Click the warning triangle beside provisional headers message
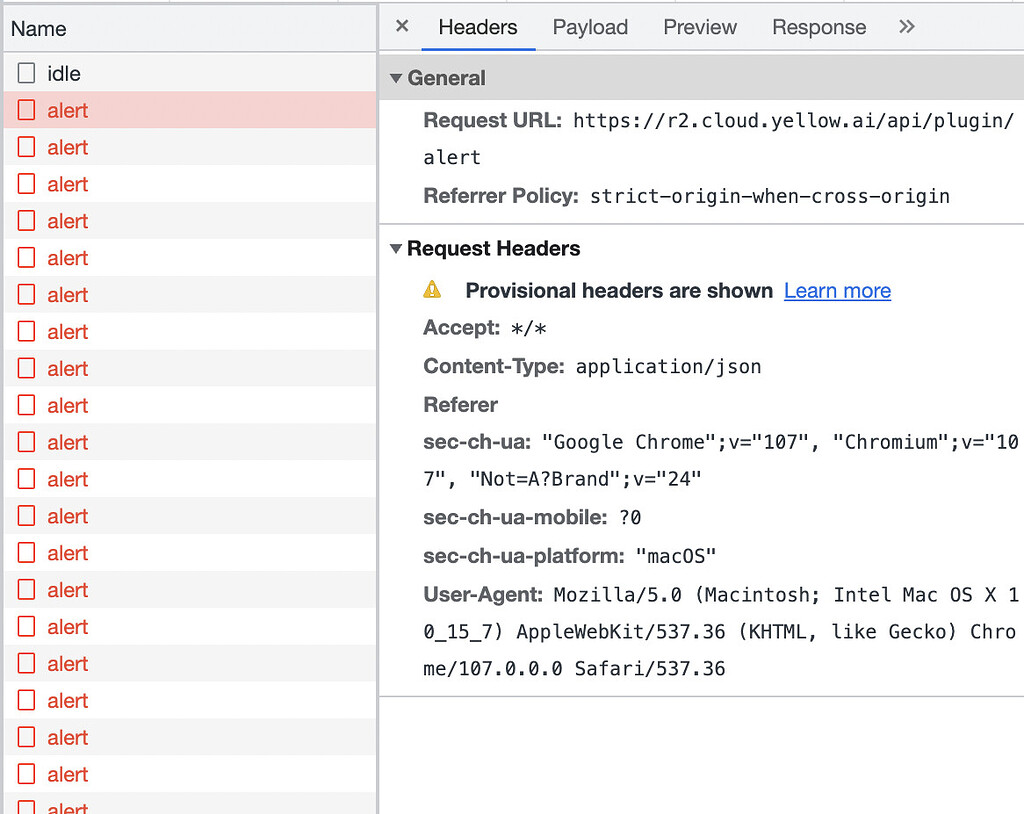Screen dimensions: 1024x814 point(432,290)
